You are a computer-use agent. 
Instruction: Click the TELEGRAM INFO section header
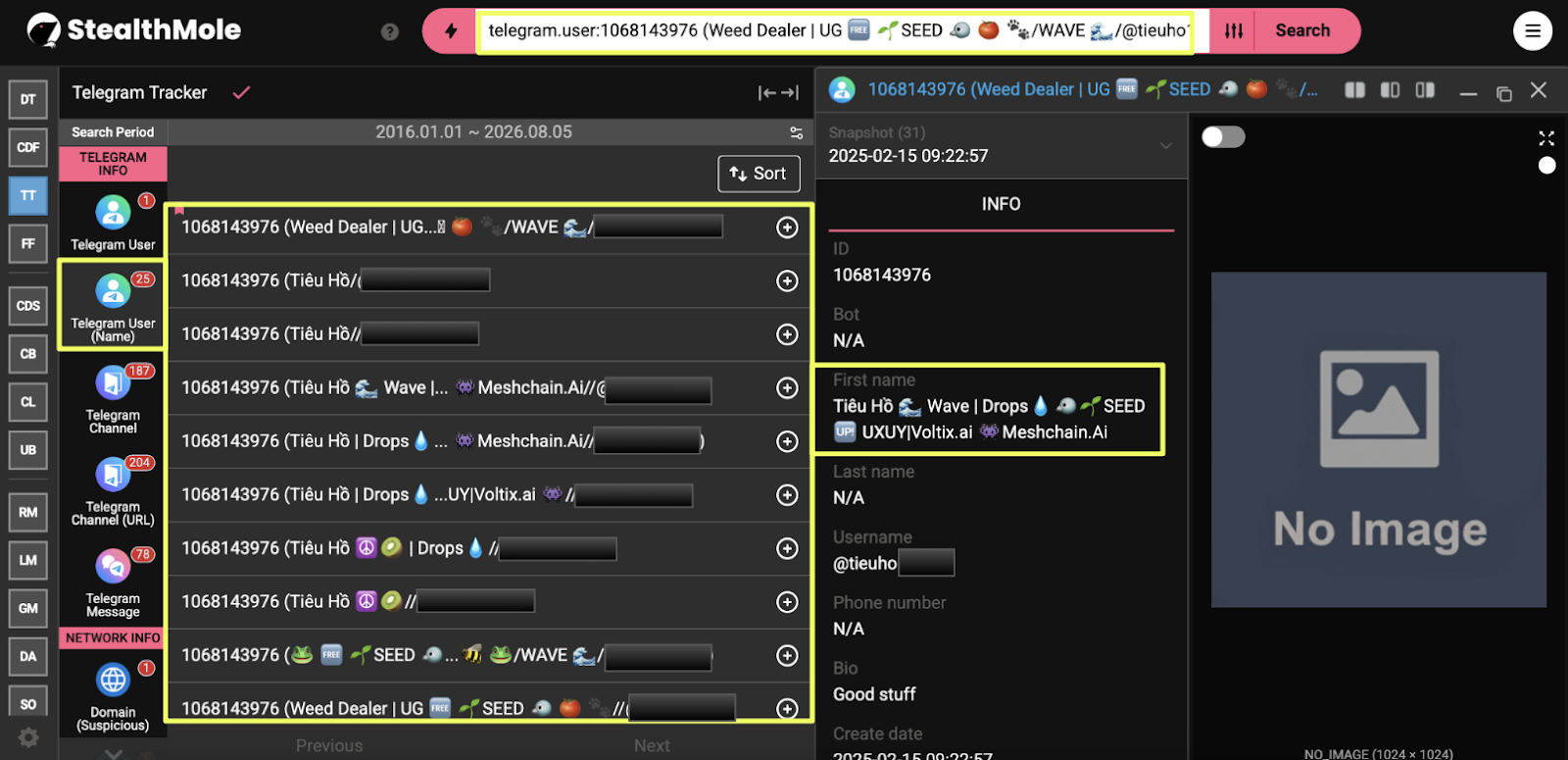pos(113,165)
